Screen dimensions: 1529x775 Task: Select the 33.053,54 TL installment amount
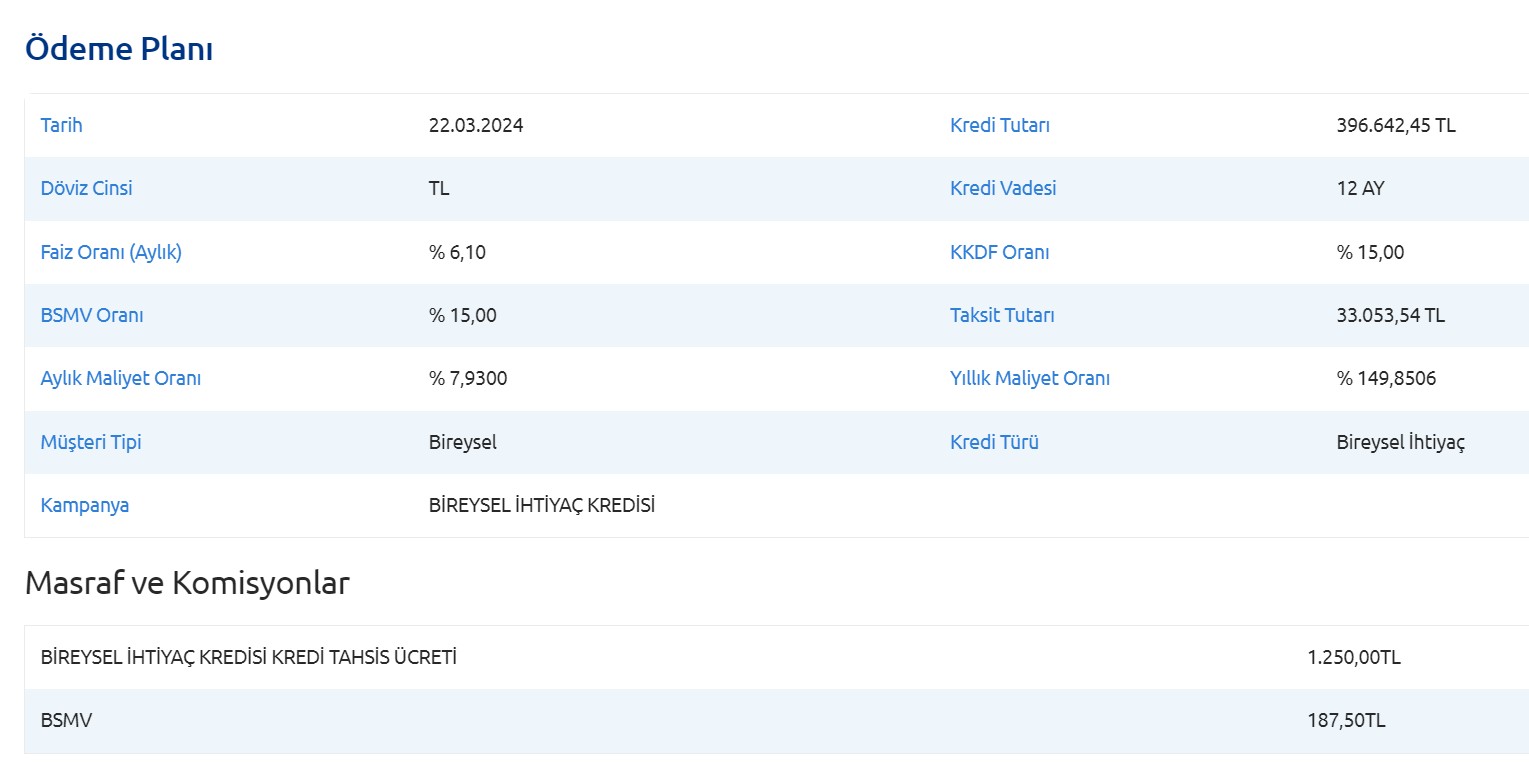(x=1390, y=315)
